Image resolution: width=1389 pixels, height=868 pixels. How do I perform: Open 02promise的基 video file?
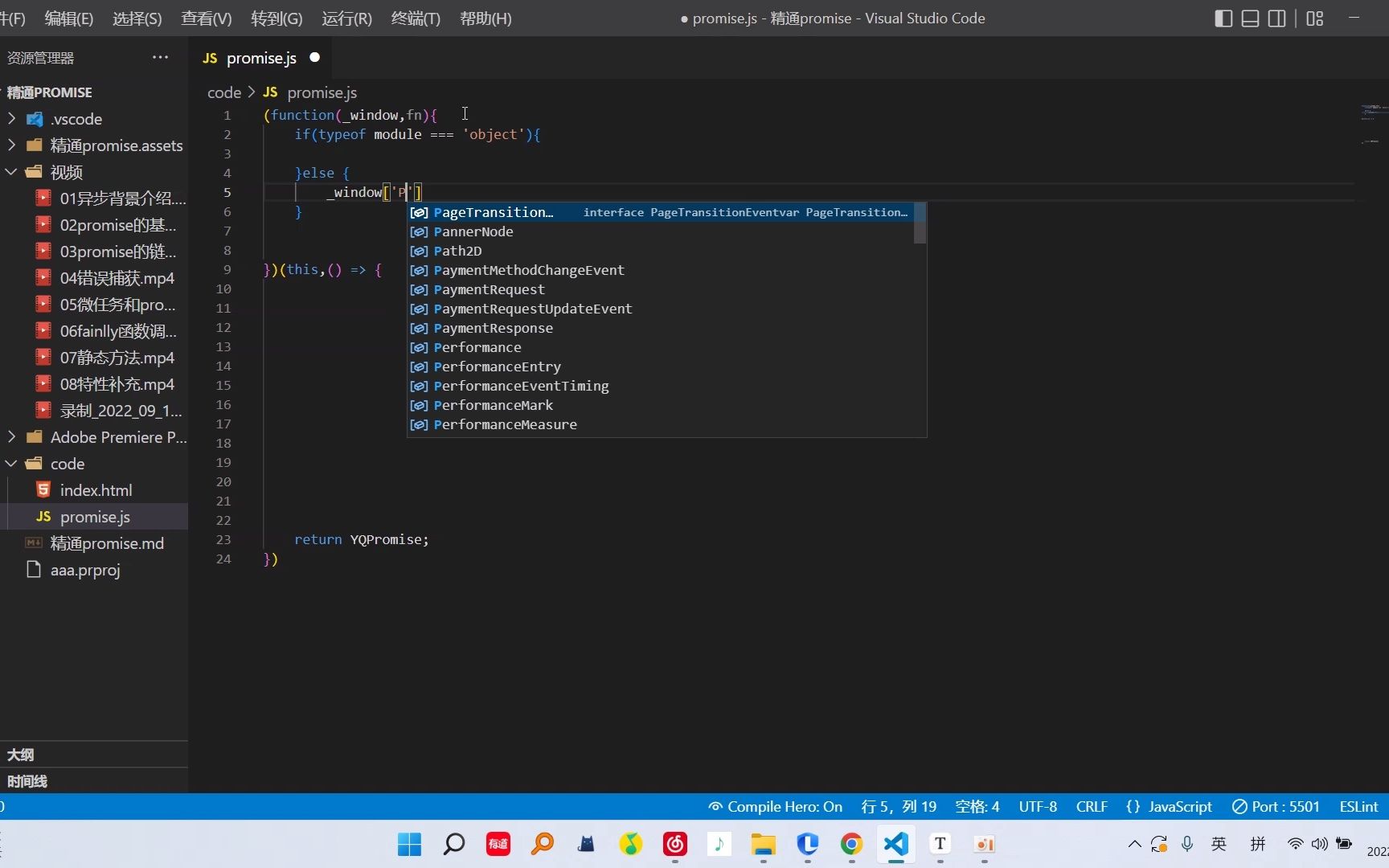pyautogui.click(x=94, y=225)
